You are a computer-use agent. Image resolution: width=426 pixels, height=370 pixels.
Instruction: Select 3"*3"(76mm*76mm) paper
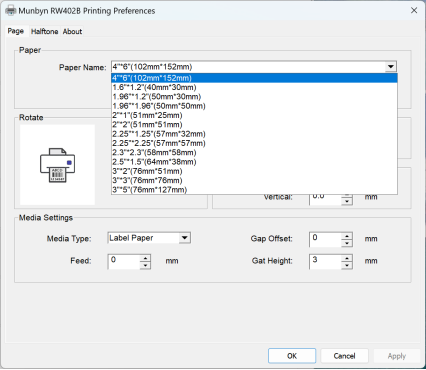point(254,181)
